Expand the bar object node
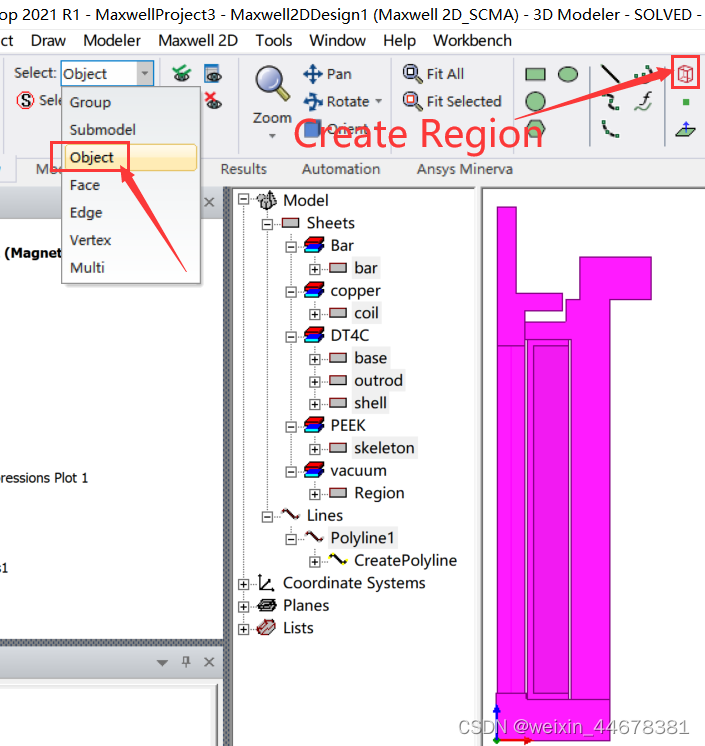 tap(314, 269)
